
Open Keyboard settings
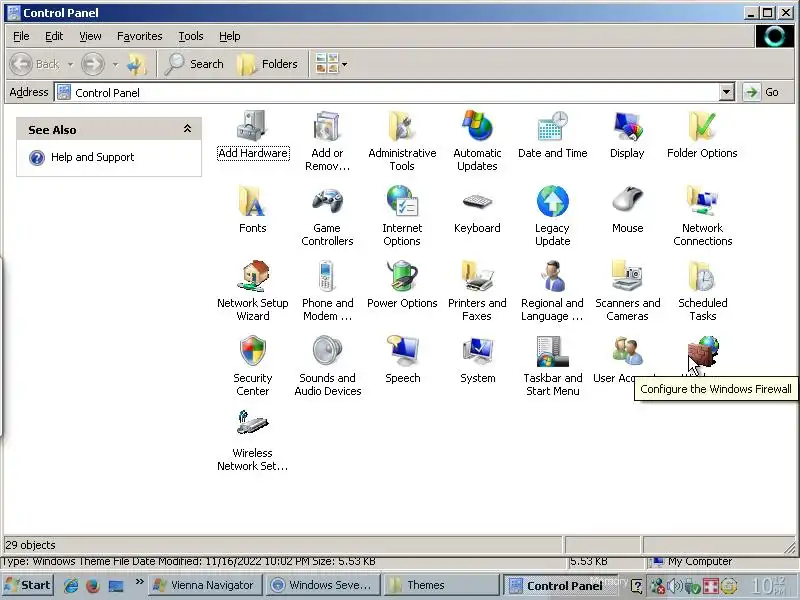tap(477, 210)
